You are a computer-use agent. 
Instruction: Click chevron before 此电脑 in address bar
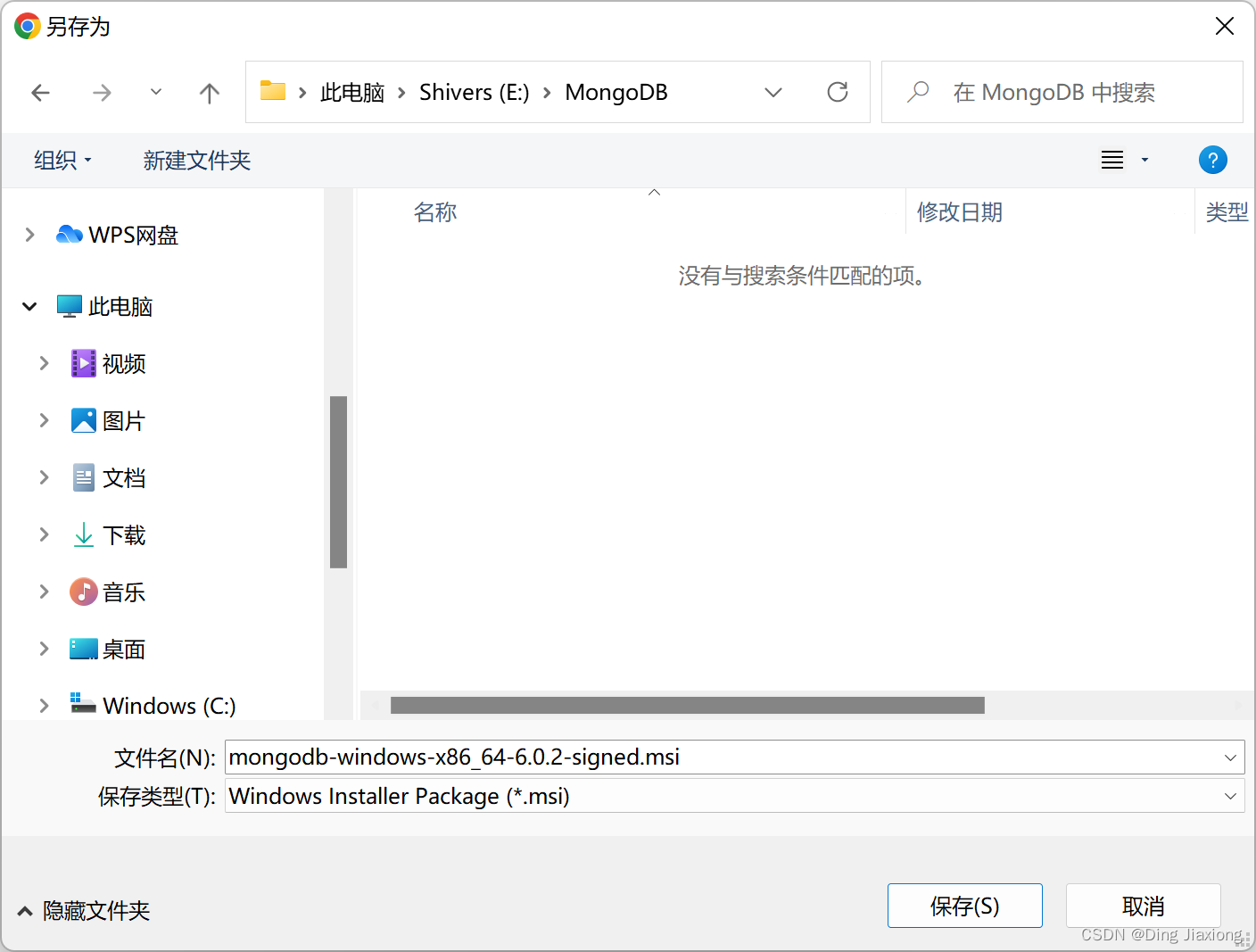(303, 93)
